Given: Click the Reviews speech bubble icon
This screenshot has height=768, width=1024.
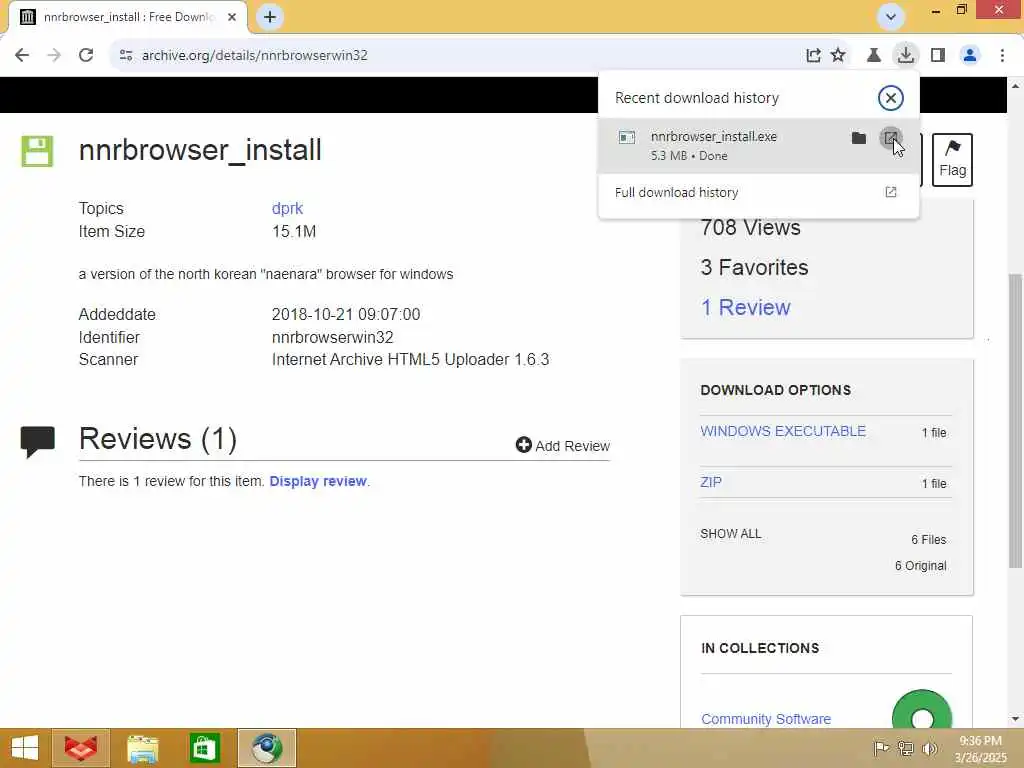Looking at the screenshot, I should 38,441.
